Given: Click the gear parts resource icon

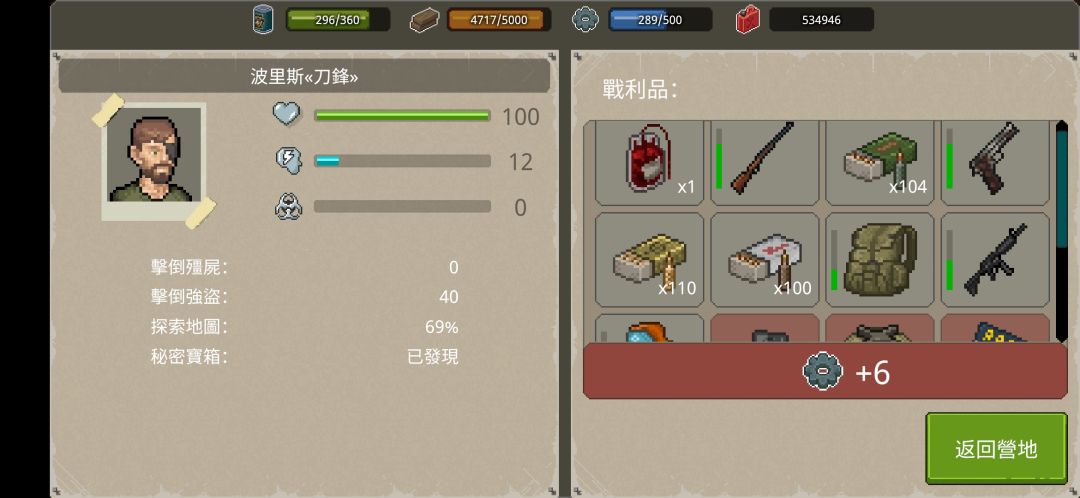Looking at the screenshot, I should 585,19.
